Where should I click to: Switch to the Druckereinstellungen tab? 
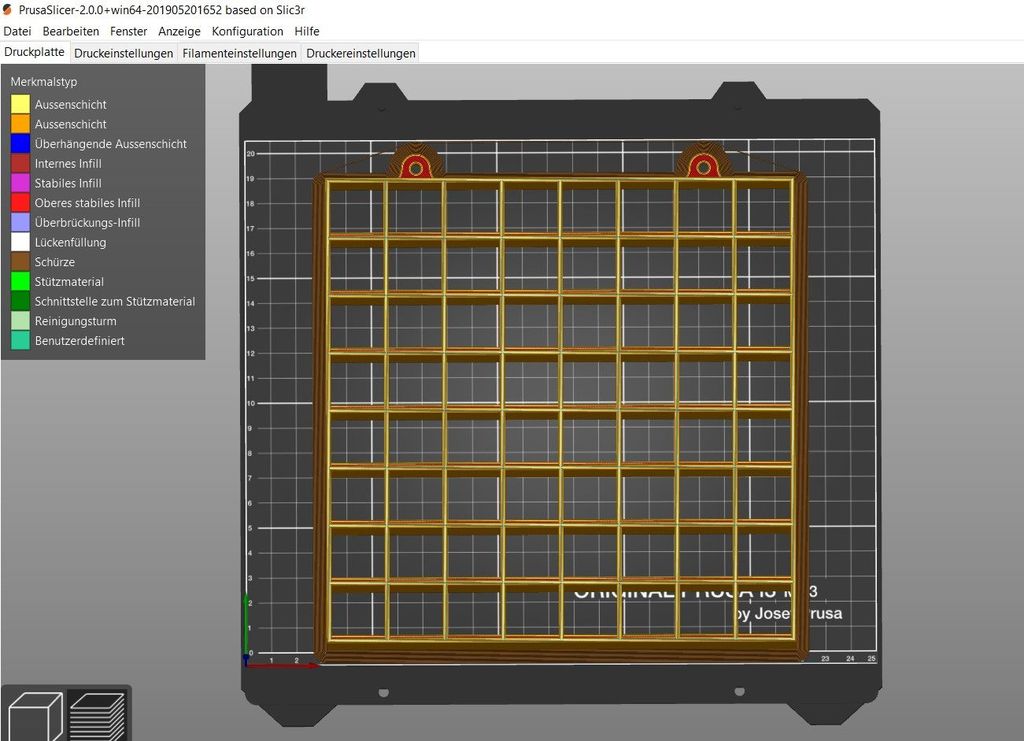(360, 53)
